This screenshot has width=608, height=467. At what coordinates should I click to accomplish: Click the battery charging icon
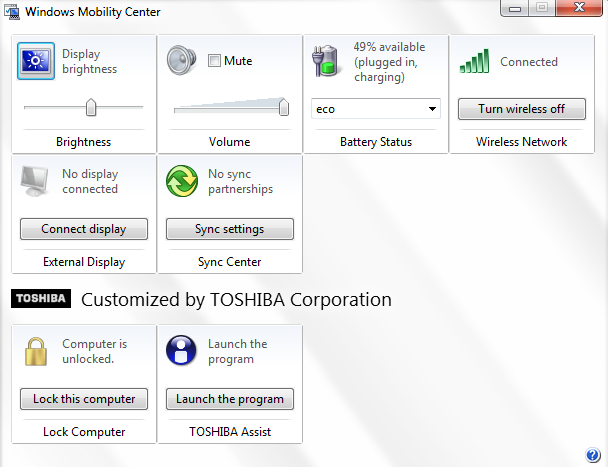[328, 61]
